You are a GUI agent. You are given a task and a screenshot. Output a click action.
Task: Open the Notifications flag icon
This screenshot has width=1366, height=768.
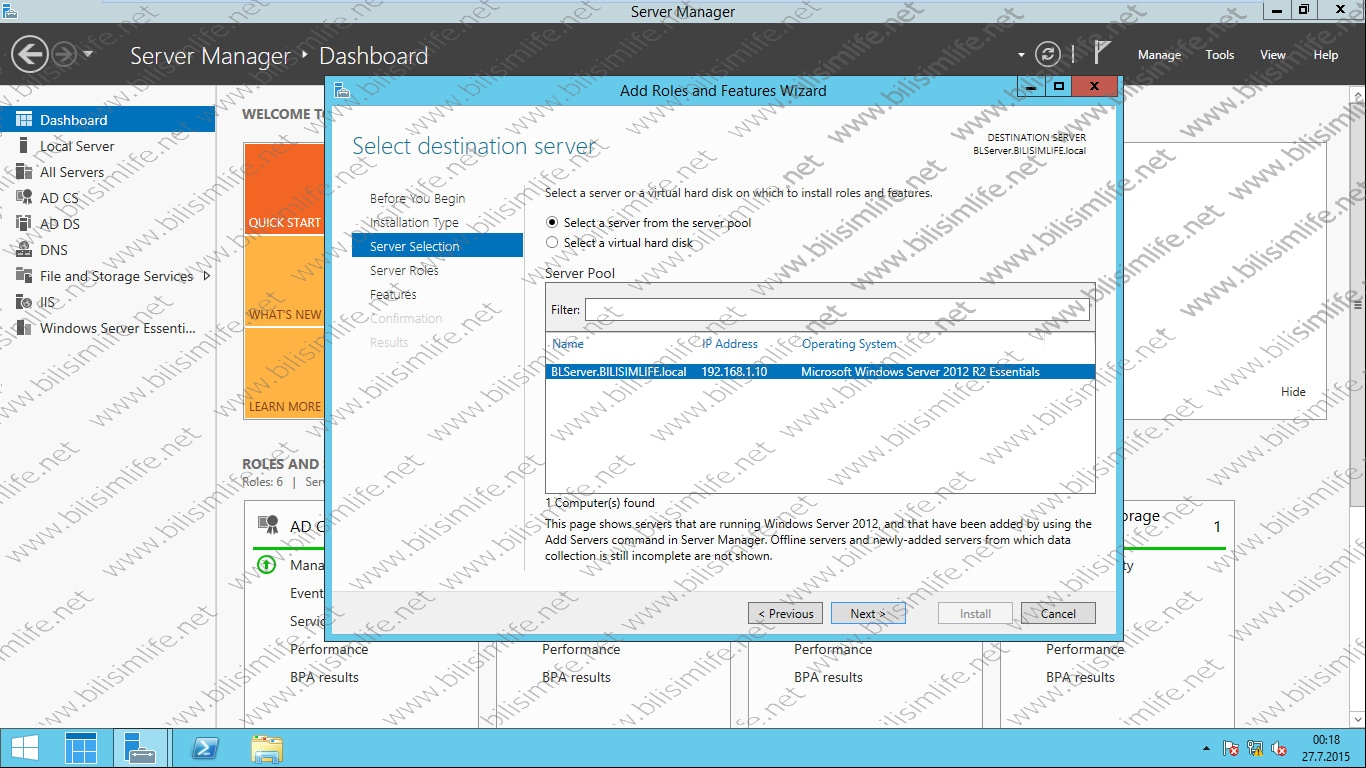tap(1101, 54)
